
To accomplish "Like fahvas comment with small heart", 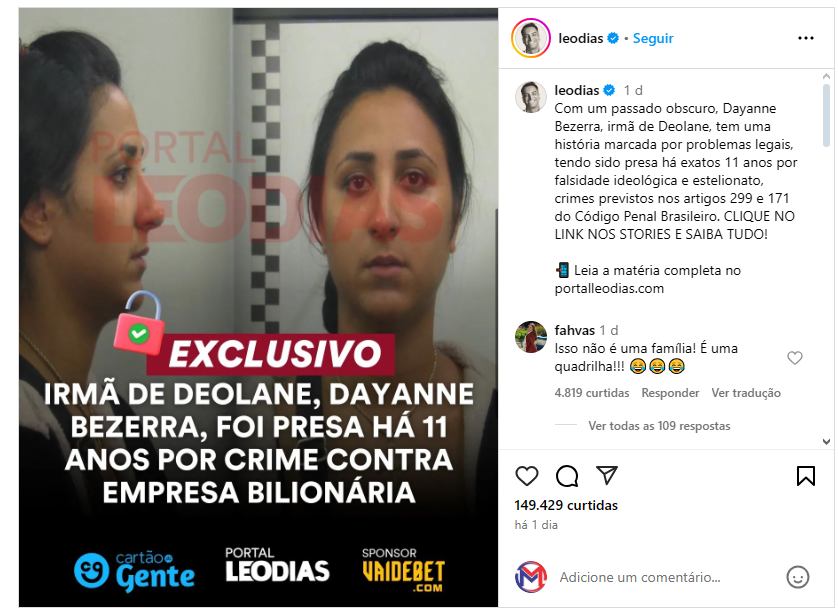I will point(795,357).
